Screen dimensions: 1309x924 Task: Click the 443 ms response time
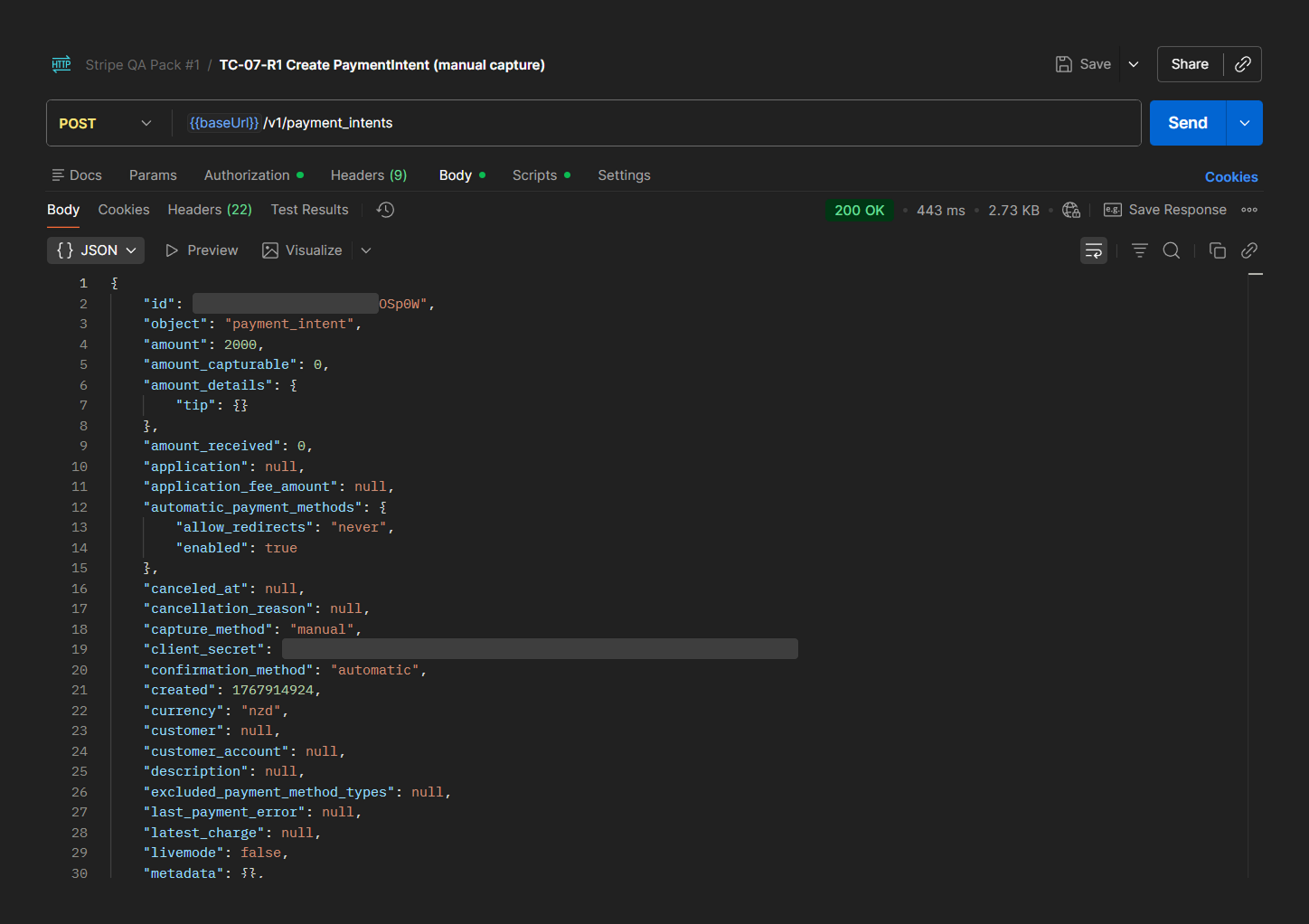941,210
